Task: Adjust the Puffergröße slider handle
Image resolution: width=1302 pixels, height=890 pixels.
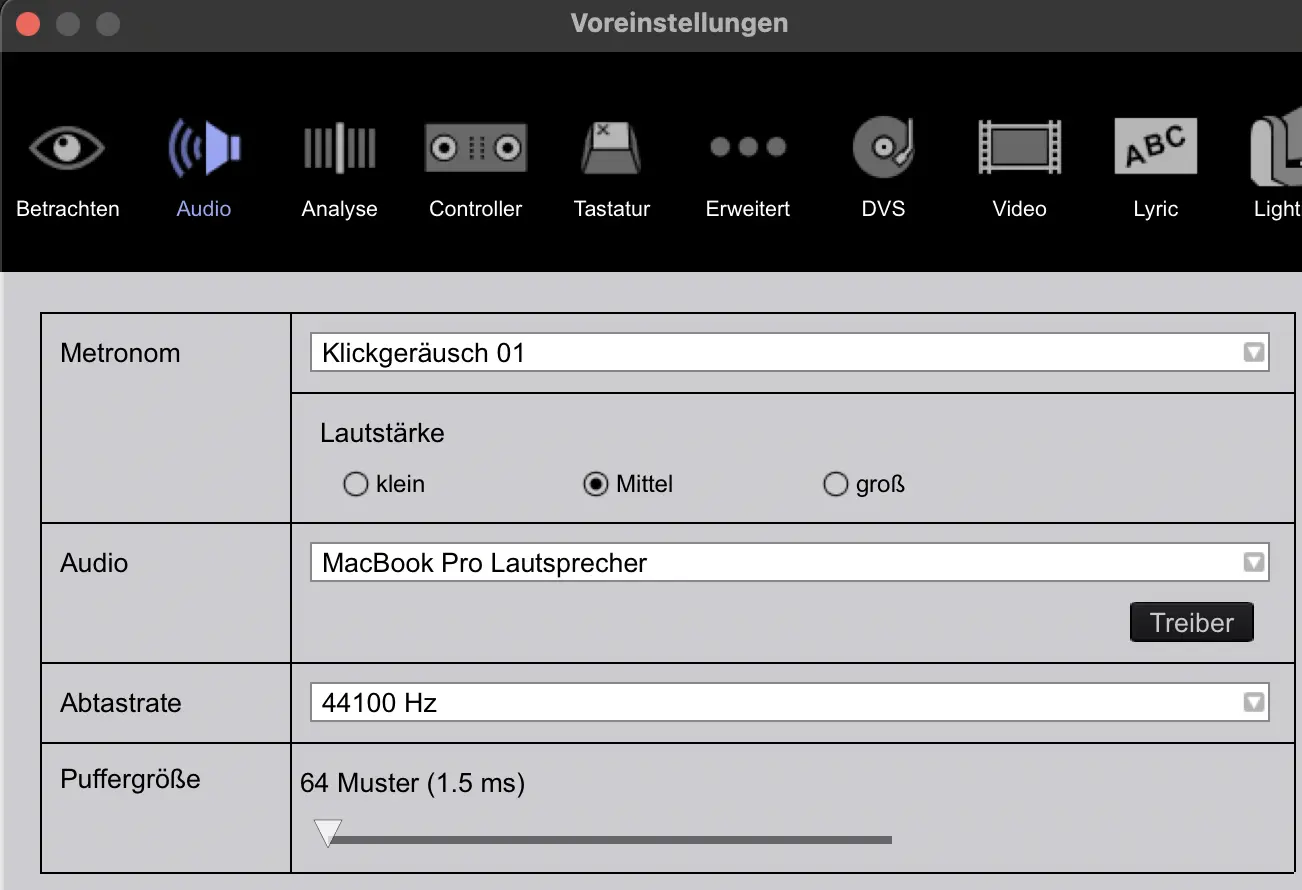Action: tap(327, 832)
